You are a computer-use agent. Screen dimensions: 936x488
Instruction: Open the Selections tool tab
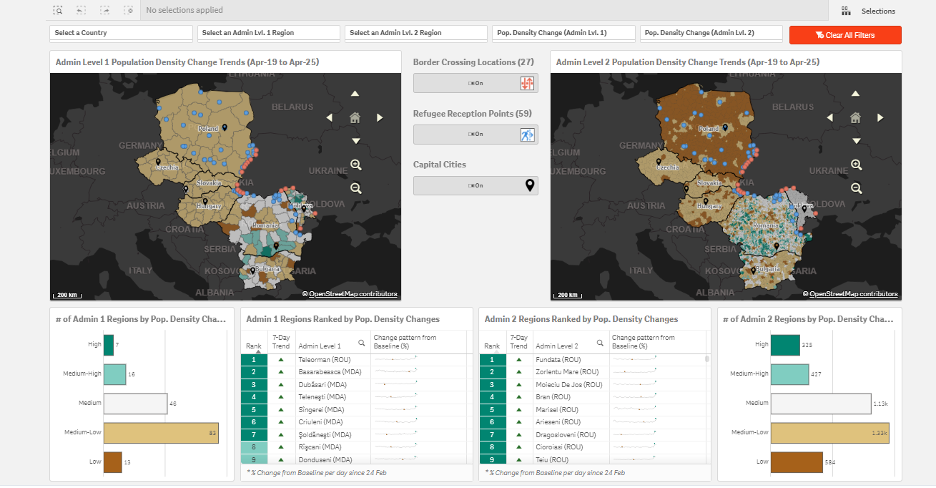point(866,11)
